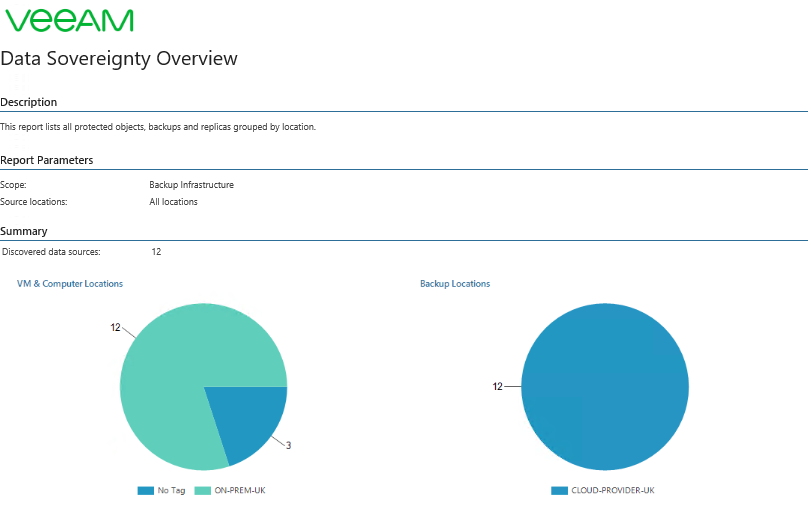The image size is (811, 506).
Task: Click the description sentence about protected objects
Action: point(158,127)
